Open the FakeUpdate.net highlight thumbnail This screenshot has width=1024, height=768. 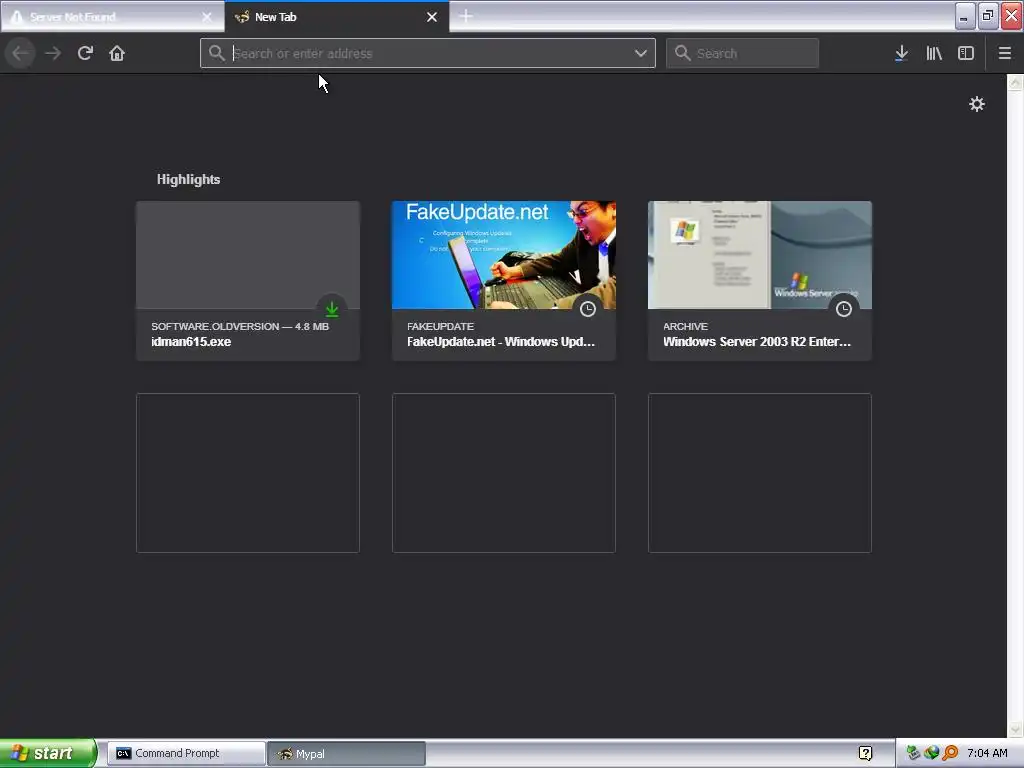pyautogui.click(x=504, y=255)
